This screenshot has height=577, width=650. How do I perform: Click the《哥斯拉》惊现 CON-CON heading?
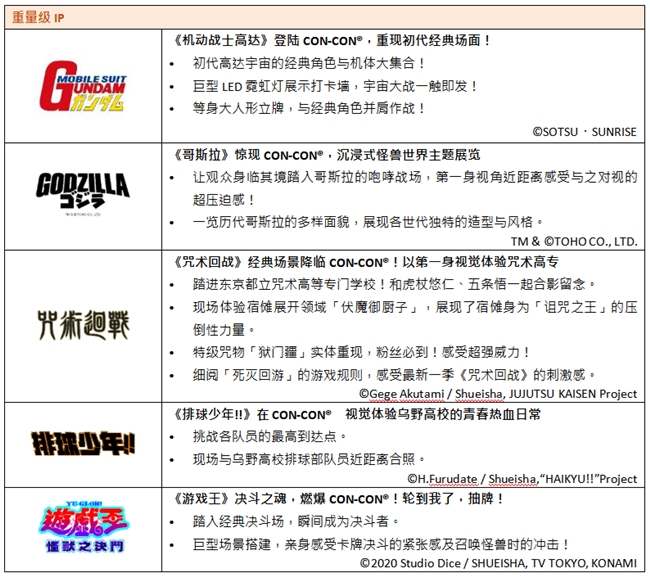(320, 155)
